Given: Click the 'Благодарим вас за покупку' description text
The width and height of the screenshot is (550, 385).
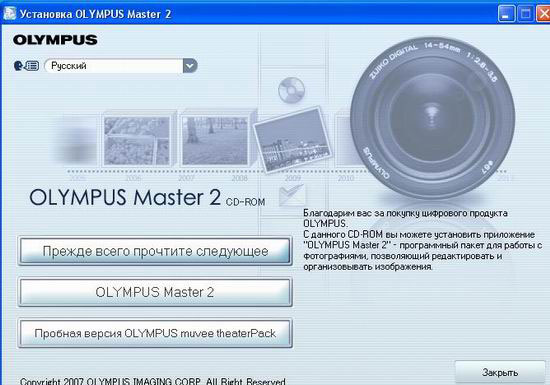Looking at the screenshot, I should click(x=423, y=239).
